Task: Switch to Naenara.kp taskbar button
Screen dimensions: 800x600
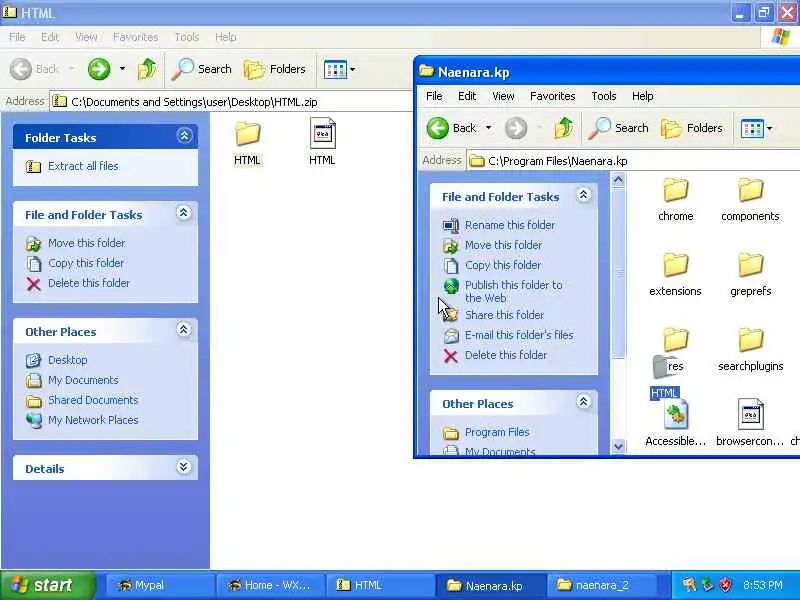Action: pyautogui.click(x=491, y=585)
